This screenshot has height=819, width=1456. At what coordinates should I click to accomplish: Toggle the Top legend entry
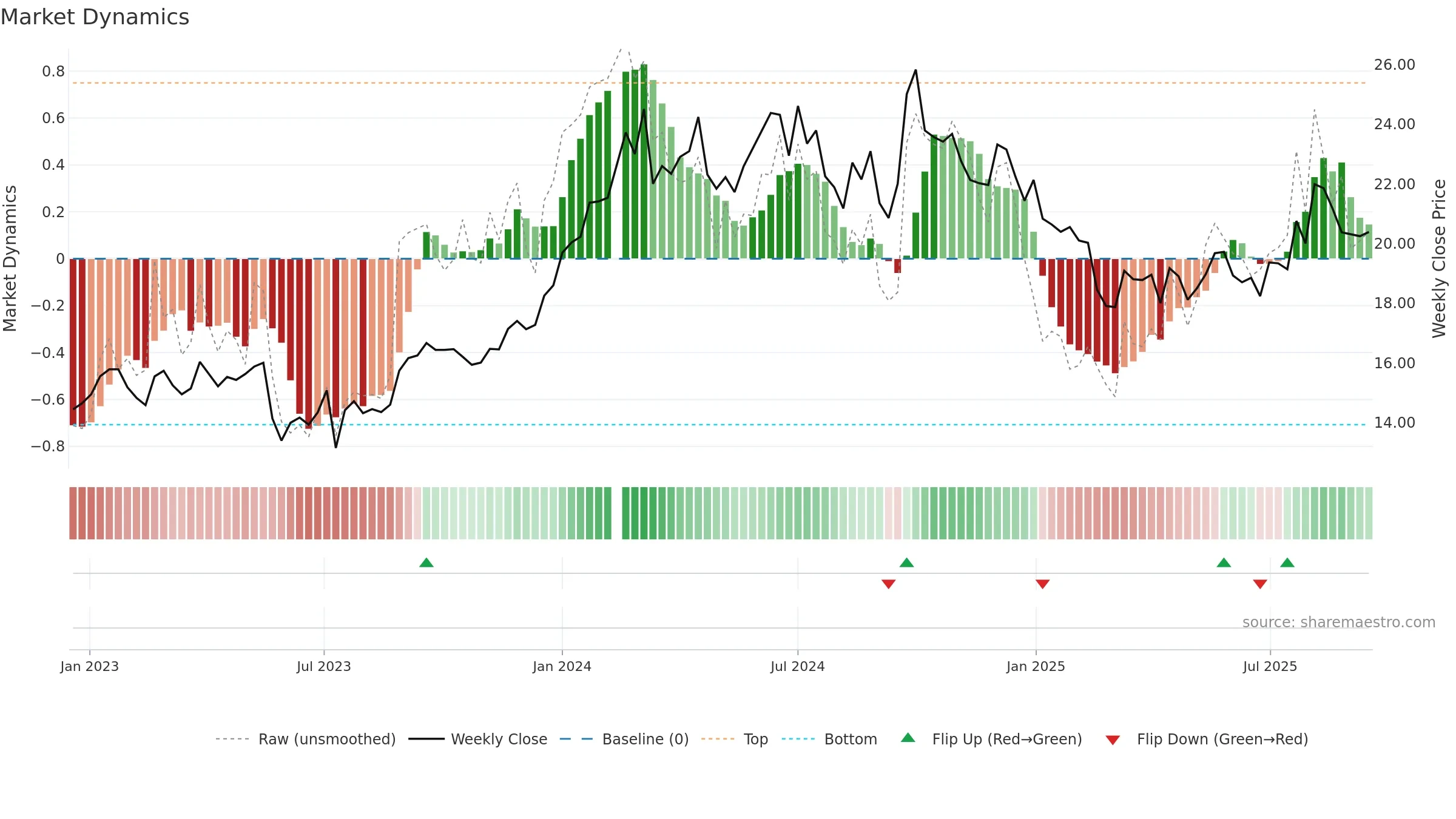[735, 739]
